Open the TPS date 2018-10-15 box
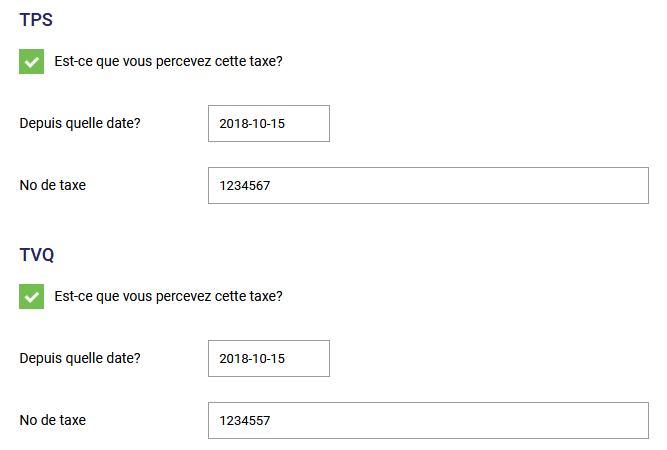The image size is (667, 450). click(268, 124)
